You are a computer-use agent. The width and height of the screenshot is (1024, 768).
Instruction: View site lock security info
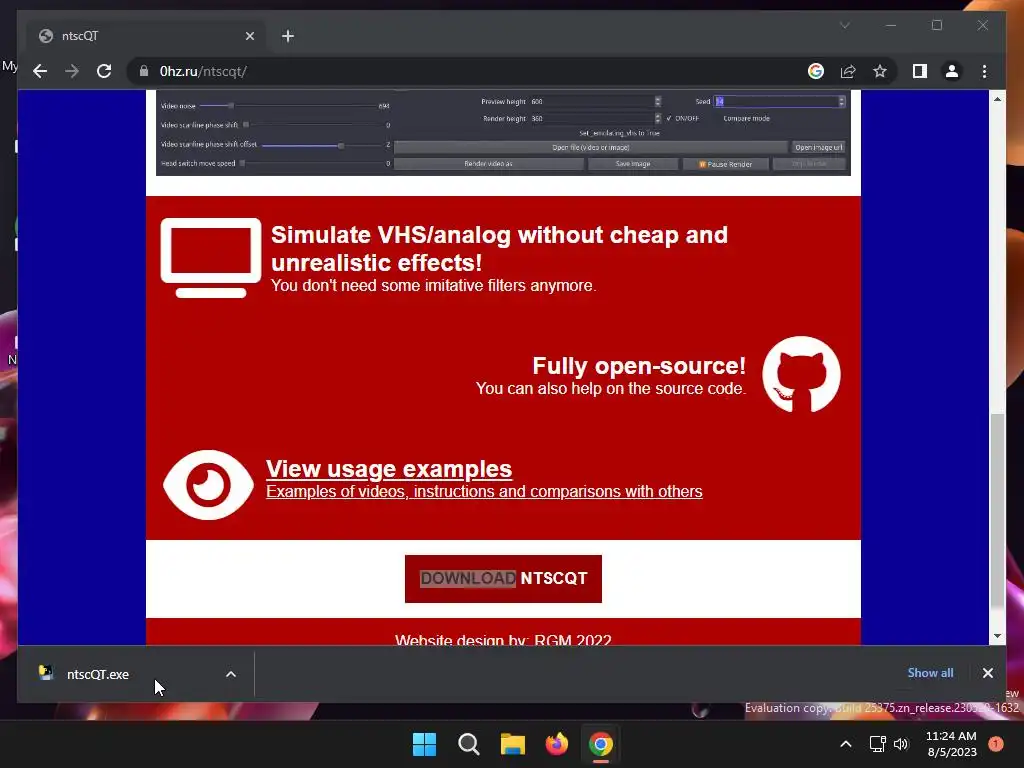pyautogui.click(x=144, y=71)
